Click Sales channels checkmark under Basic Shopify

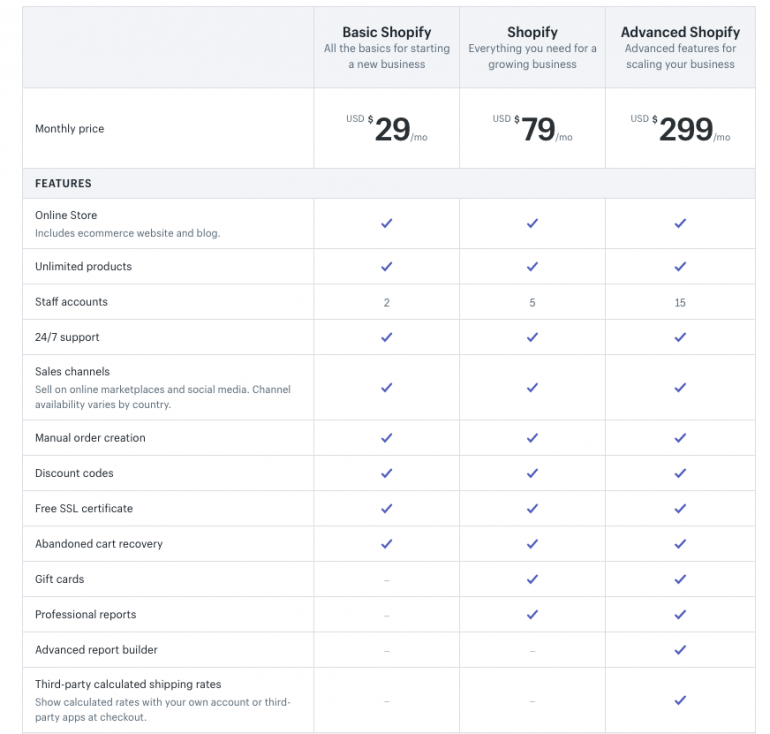[386, 387]
